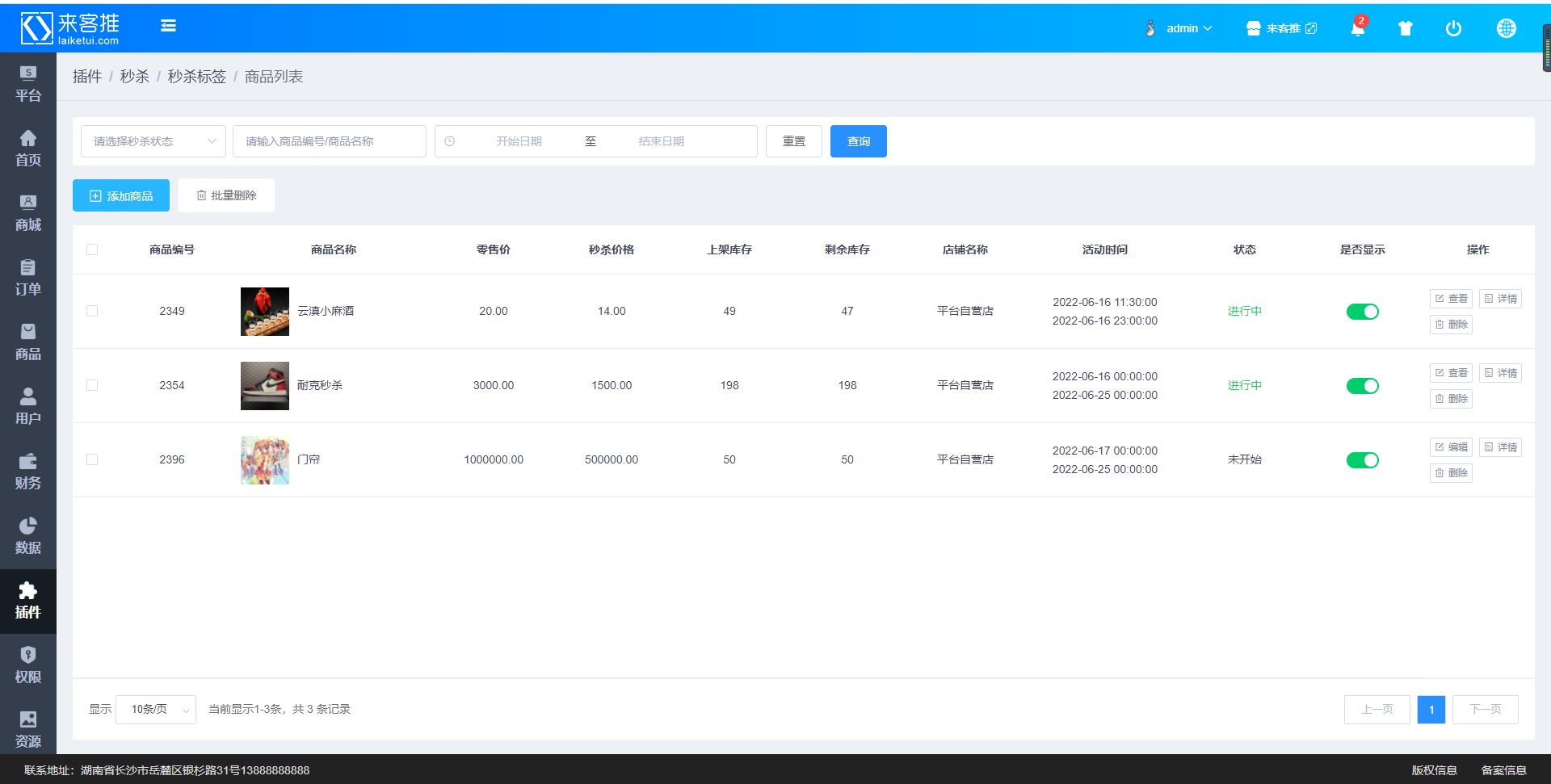Click the 查询 search button
The height and width of the screenshot is (784, 1551).
tap(859, 141)
